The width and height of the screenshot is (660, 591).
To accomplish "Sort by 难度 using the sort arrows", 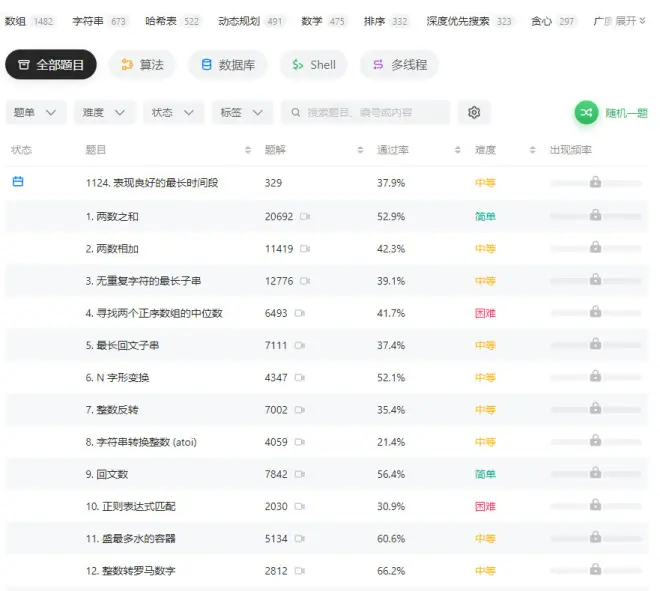I will click(533, 150).
